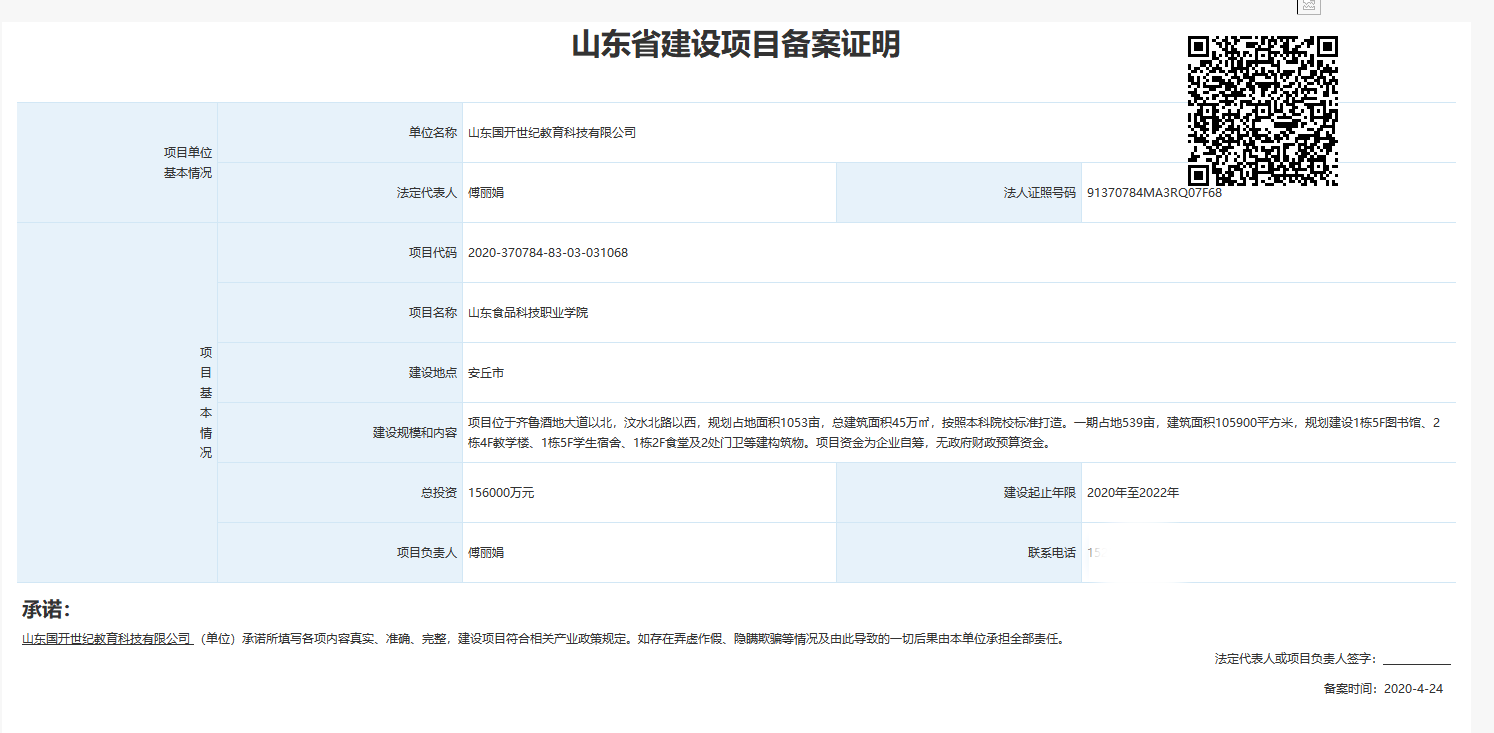Click the filing date 备案时间：2020-4-24
Screen dimensions: 1494x733
point(1383,689)
